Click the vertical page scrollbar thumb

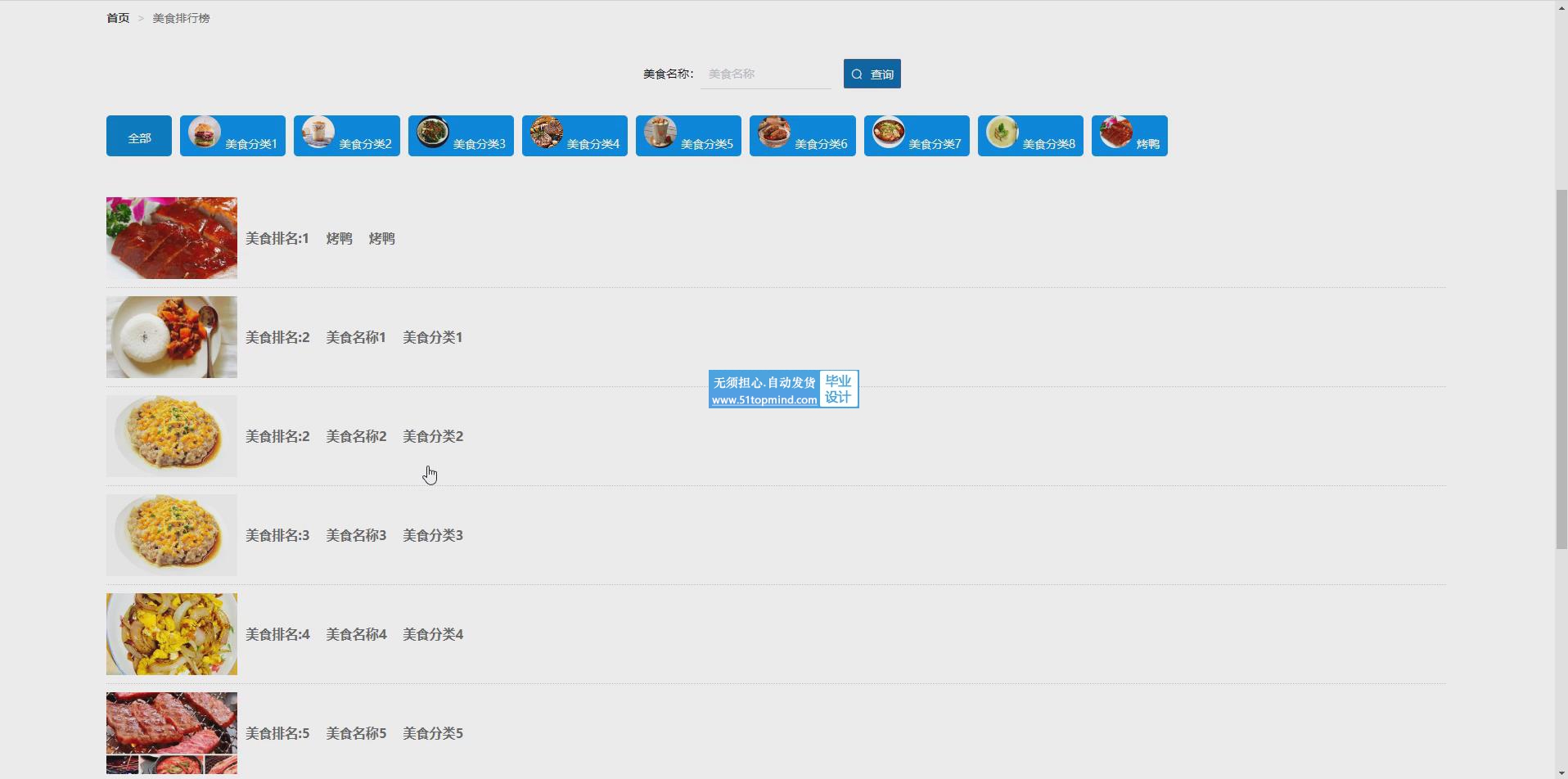[1561, 369]
